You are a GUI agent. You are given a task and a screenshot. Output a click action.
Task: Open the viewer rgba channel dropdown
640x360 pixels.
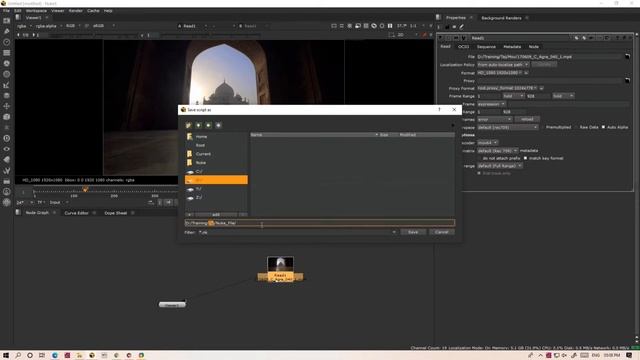coord(24,26)
